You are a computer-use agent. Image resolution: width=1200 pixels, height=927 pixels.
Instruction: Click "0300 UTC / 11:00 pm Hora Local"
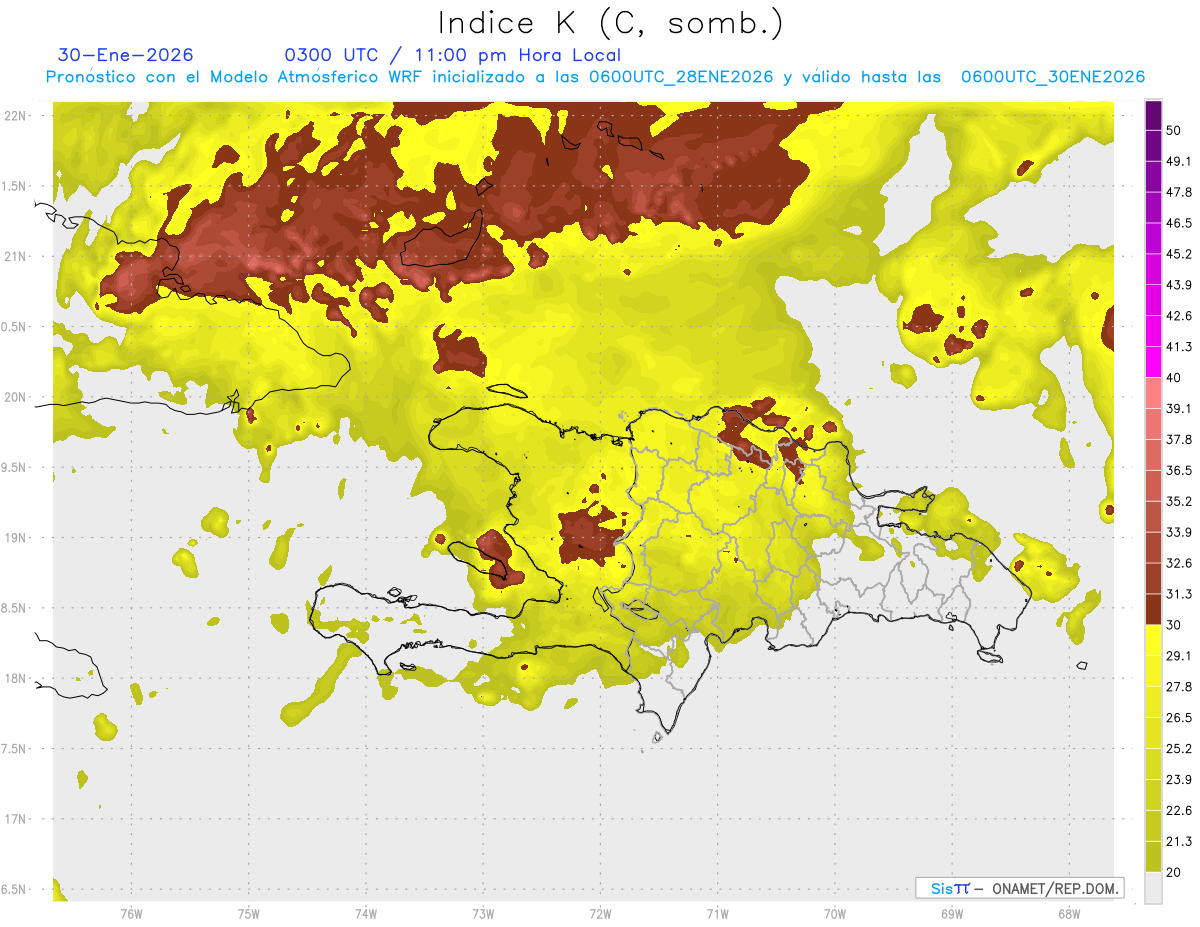pyautogui.click(x=452, y=55)
